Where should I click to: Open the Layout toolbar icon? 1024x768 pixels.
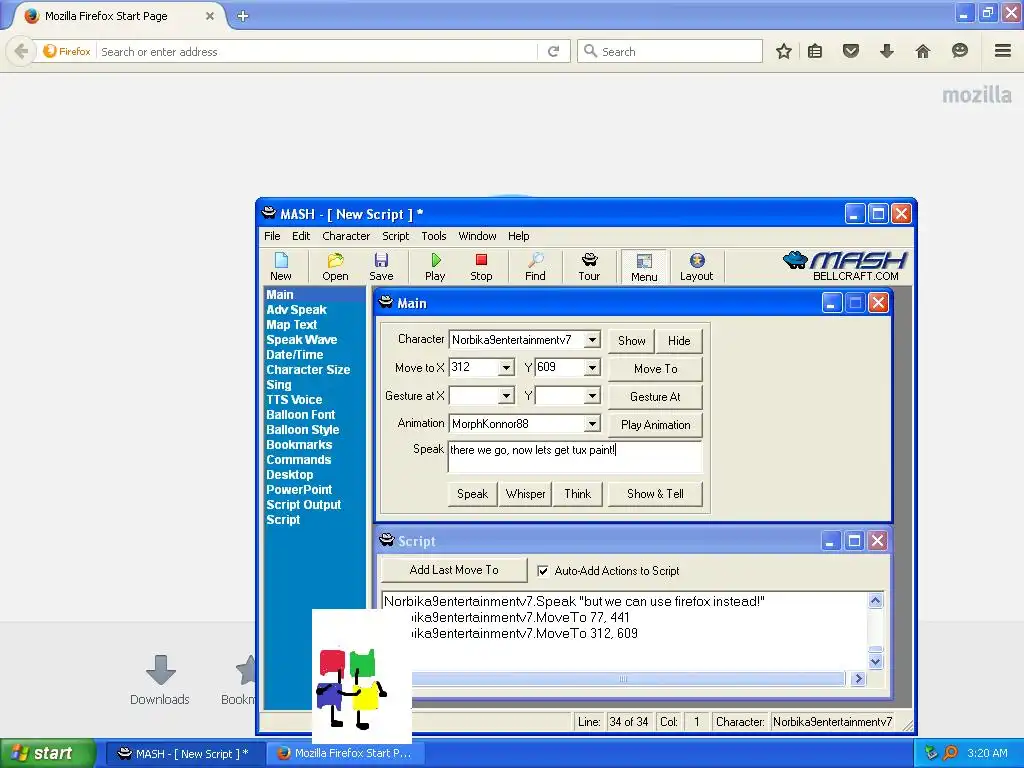[x=697, y=266]
